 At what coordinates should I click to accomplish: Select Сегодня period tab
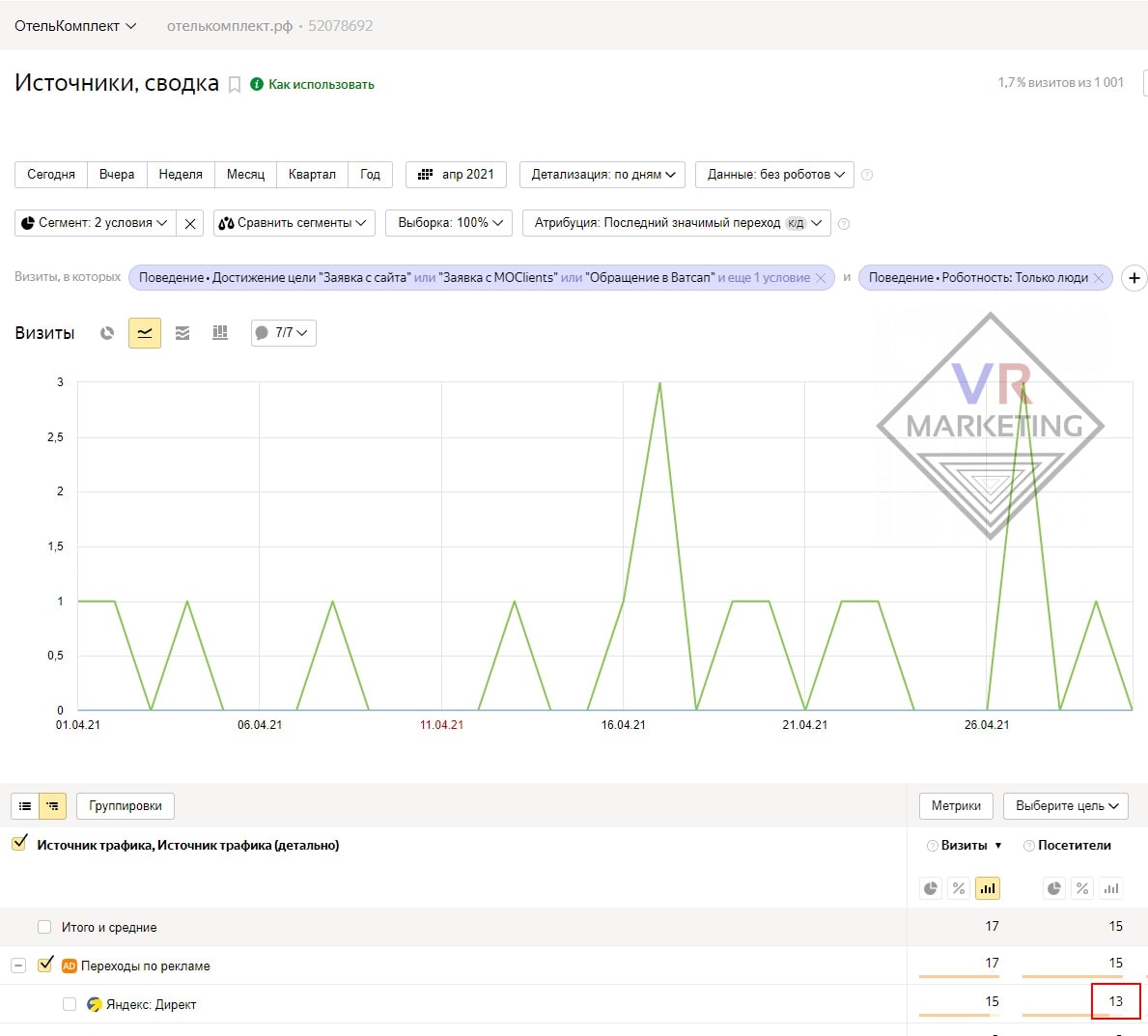click(51, 175)
